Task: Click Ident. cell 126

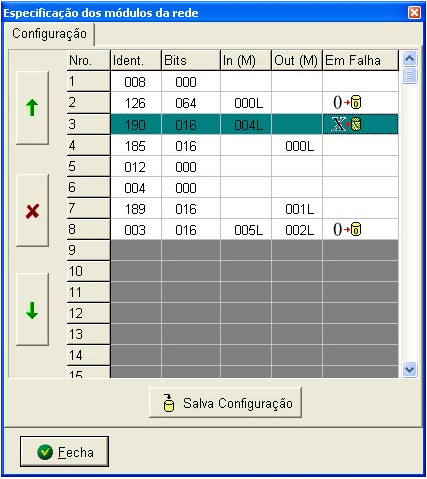Action: click(x=136, y=103)
